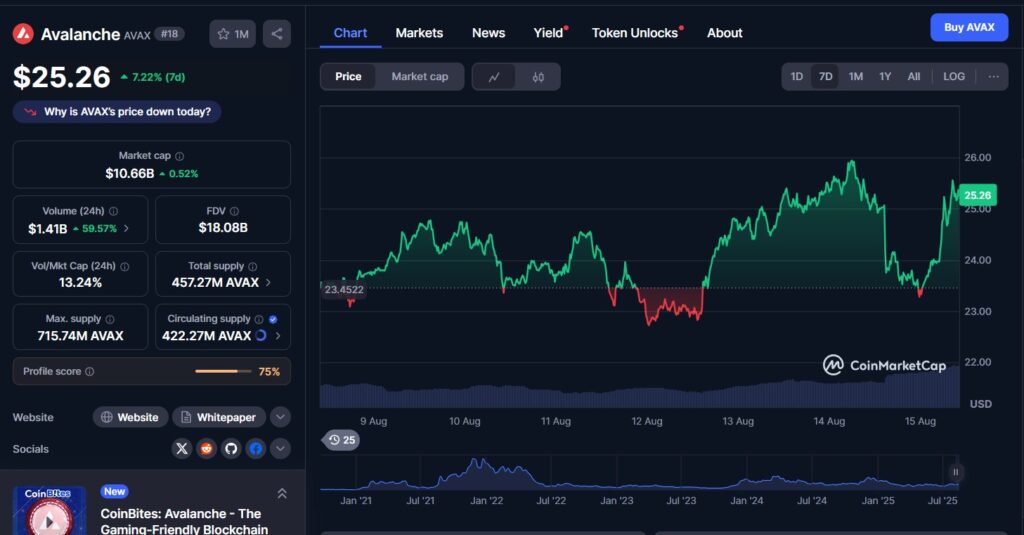Open the share icon button
This screenshot has height=535, width=1024.
(277, 34)
